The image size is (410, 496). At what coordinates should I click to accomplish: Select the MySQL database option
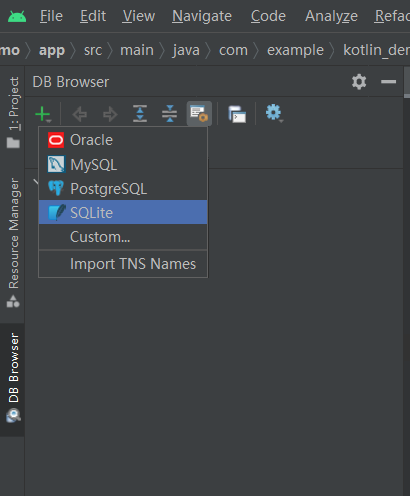pos(123,164)
